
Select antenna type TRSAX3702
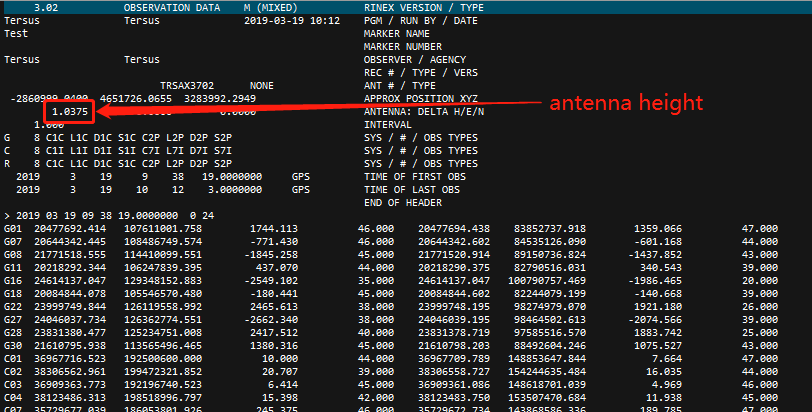pos(187,85)
